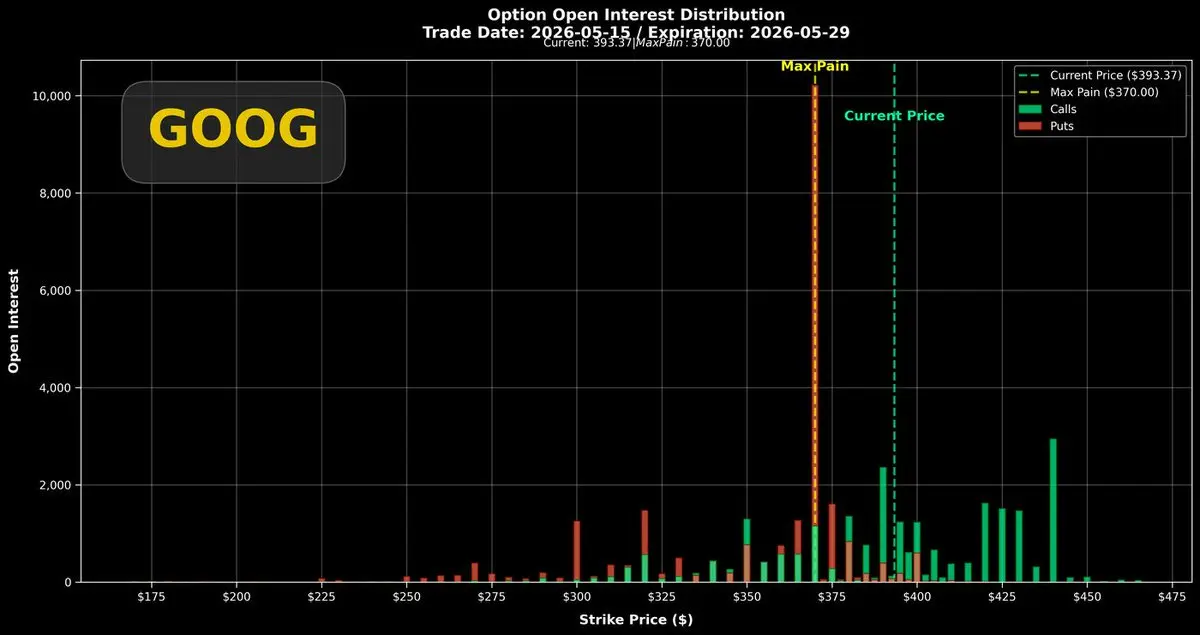This screenshot has width=1200, height=635.
Task: Click the call bar at $420 strike
Action: 985,542
